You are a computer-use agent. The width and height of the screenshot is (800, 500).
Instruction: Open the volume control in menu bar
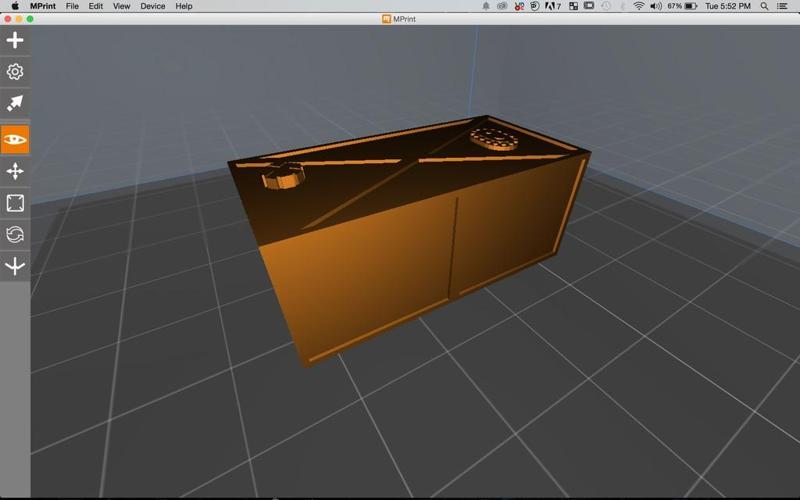click(x=656, y=6)
